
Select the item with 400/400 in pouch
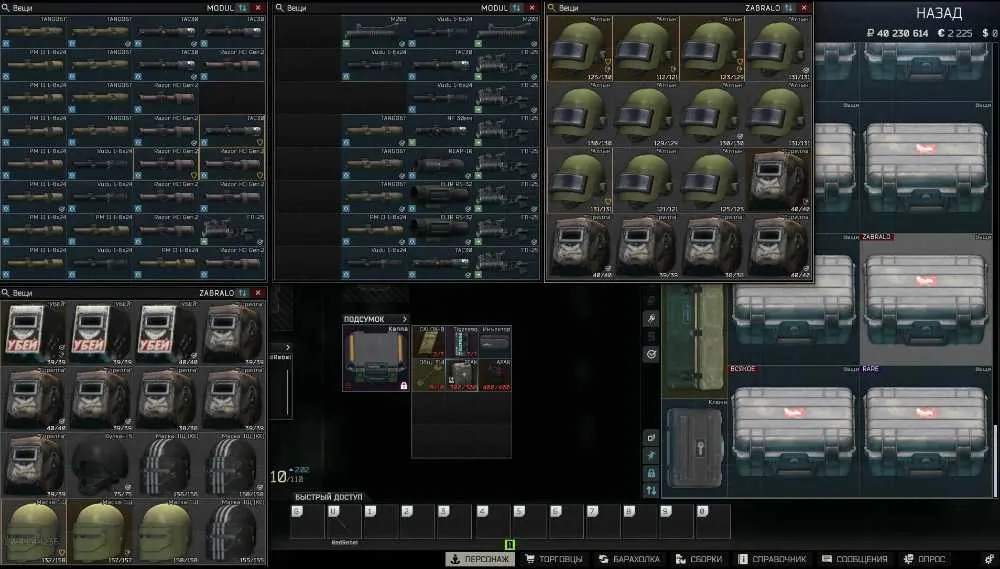click(x=495, y=374)
